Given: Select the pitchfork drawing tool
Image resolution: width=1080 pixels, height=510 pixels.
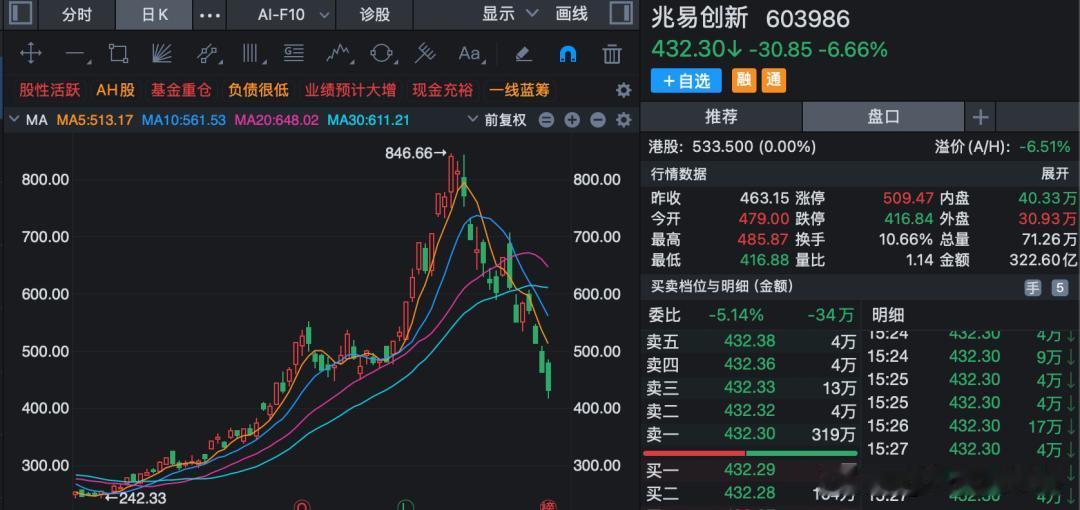Looking at the screenshot, I should [425, 53].
